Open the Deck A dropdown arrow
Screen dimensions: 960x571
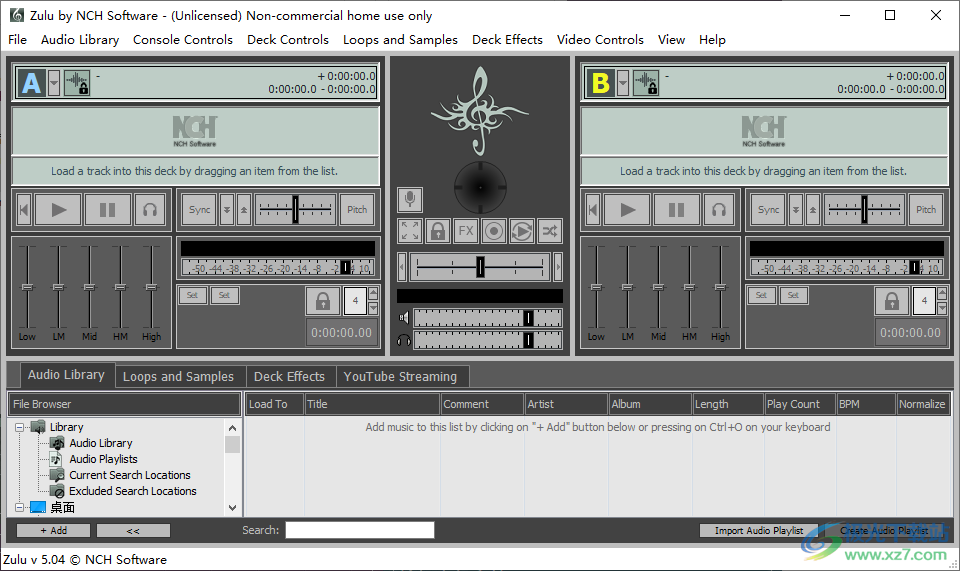tap(54, 83)
